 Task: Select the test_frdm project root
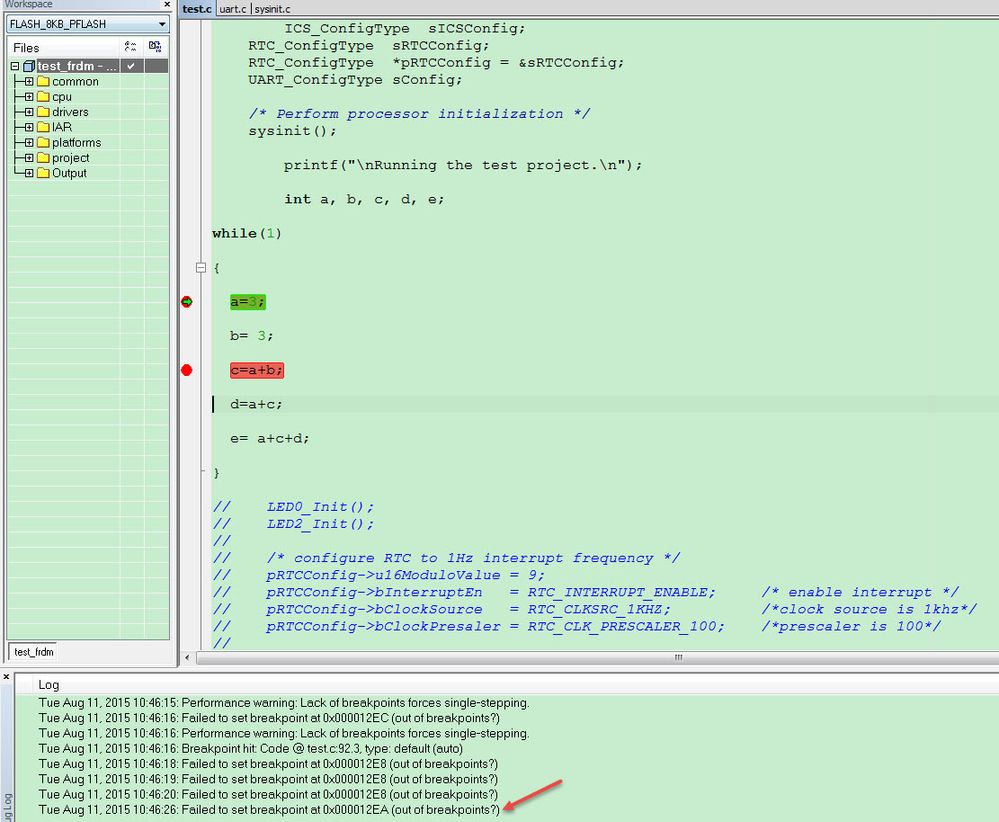click(76, 66)
